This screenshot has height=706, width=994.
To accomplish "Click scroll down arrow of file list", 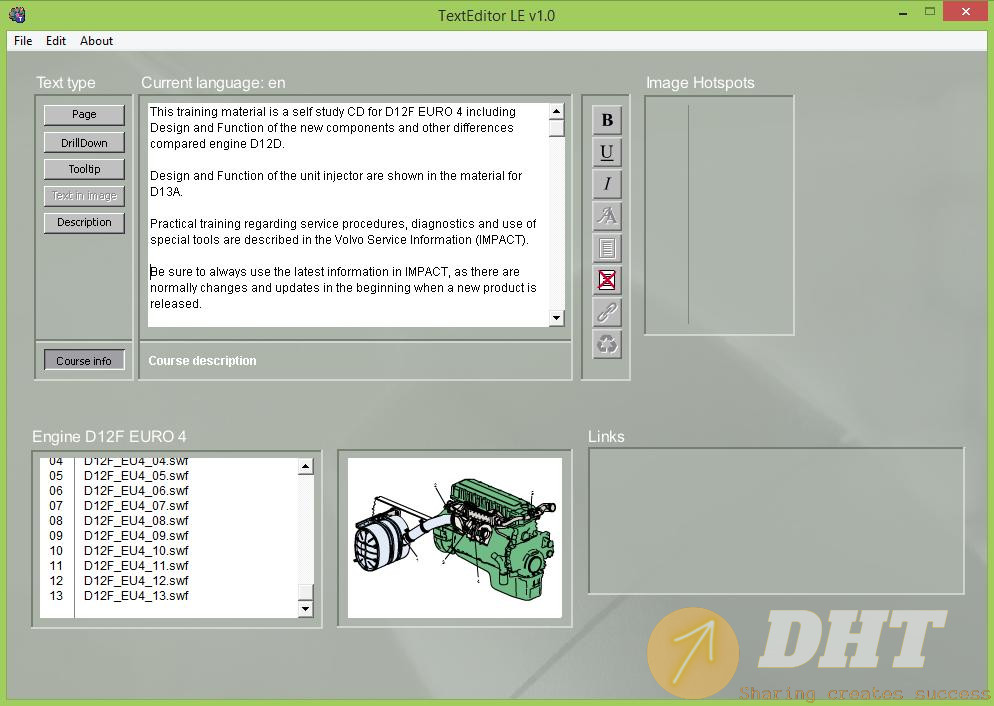I will [306, 609].
